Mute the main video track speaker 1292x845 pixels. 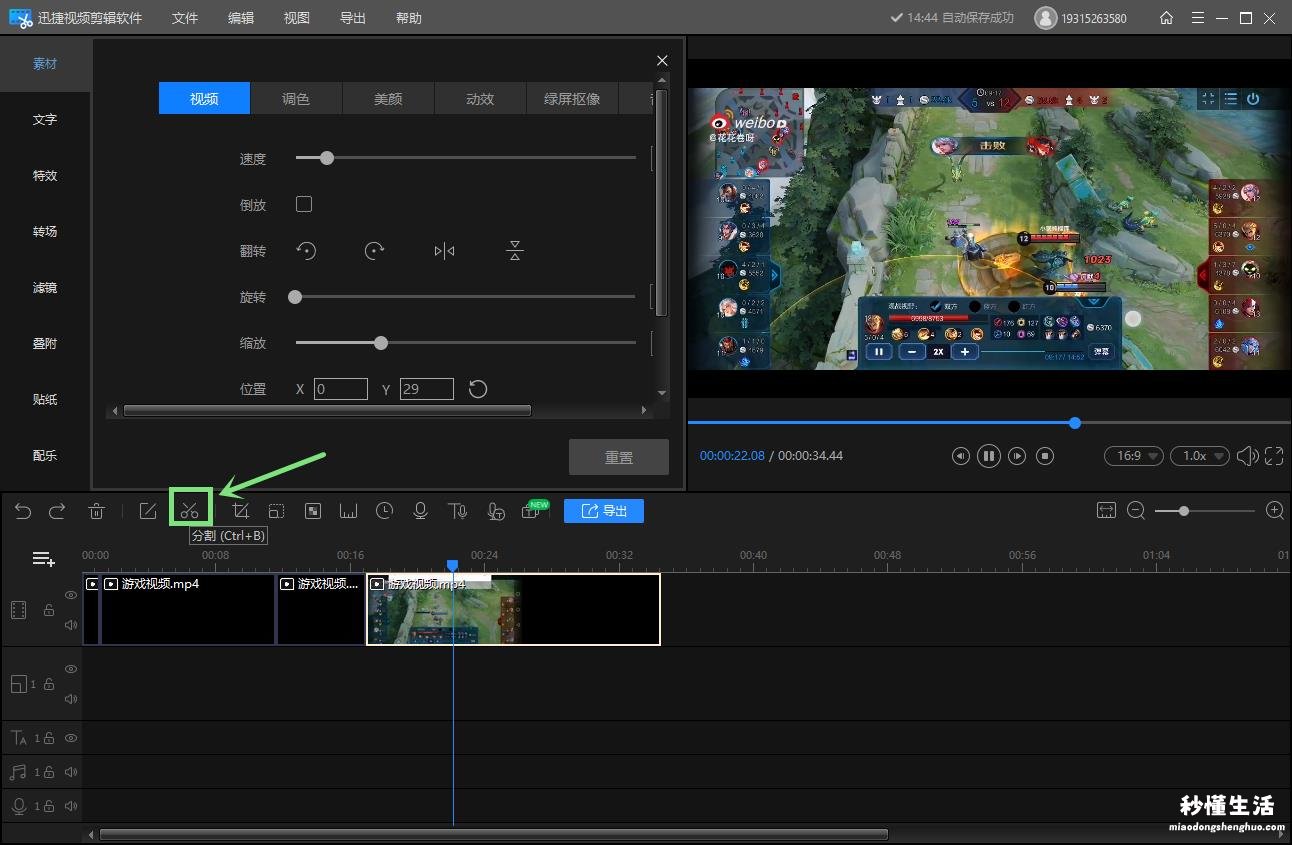(x=71, y=625)
